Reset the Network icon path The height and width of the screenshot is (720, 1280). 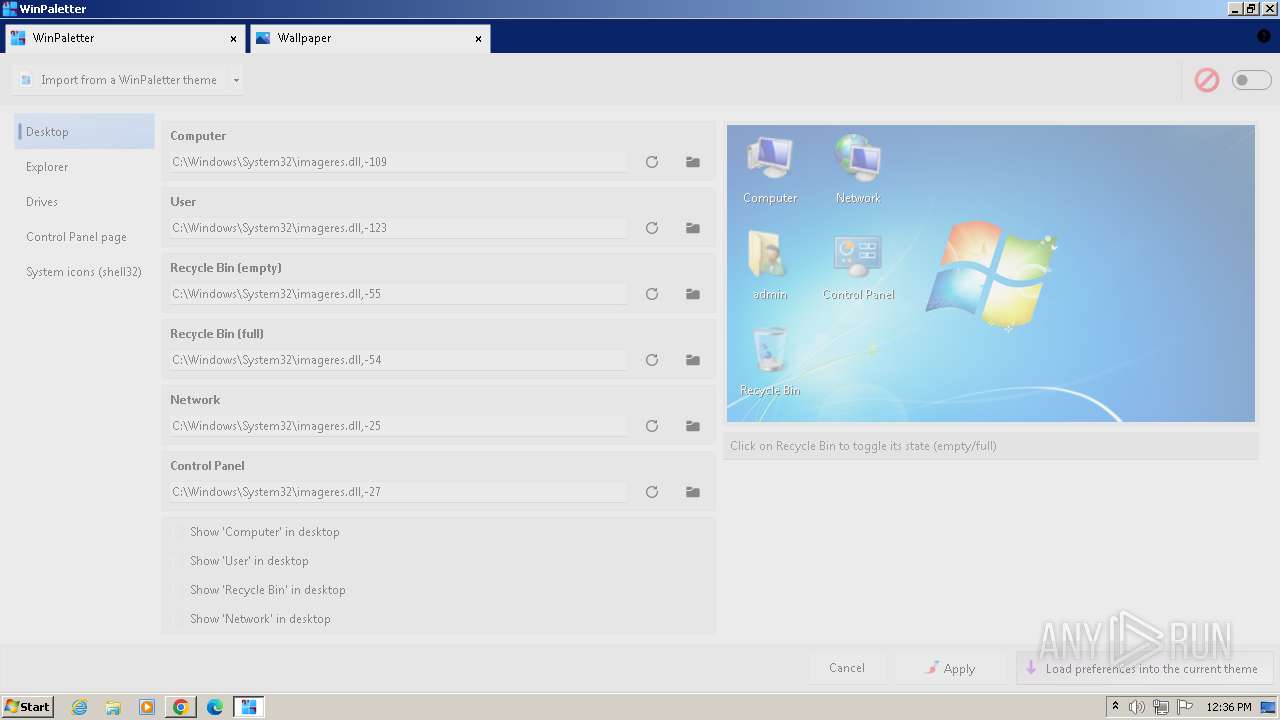pyautogui.click(x=652, y=426)
